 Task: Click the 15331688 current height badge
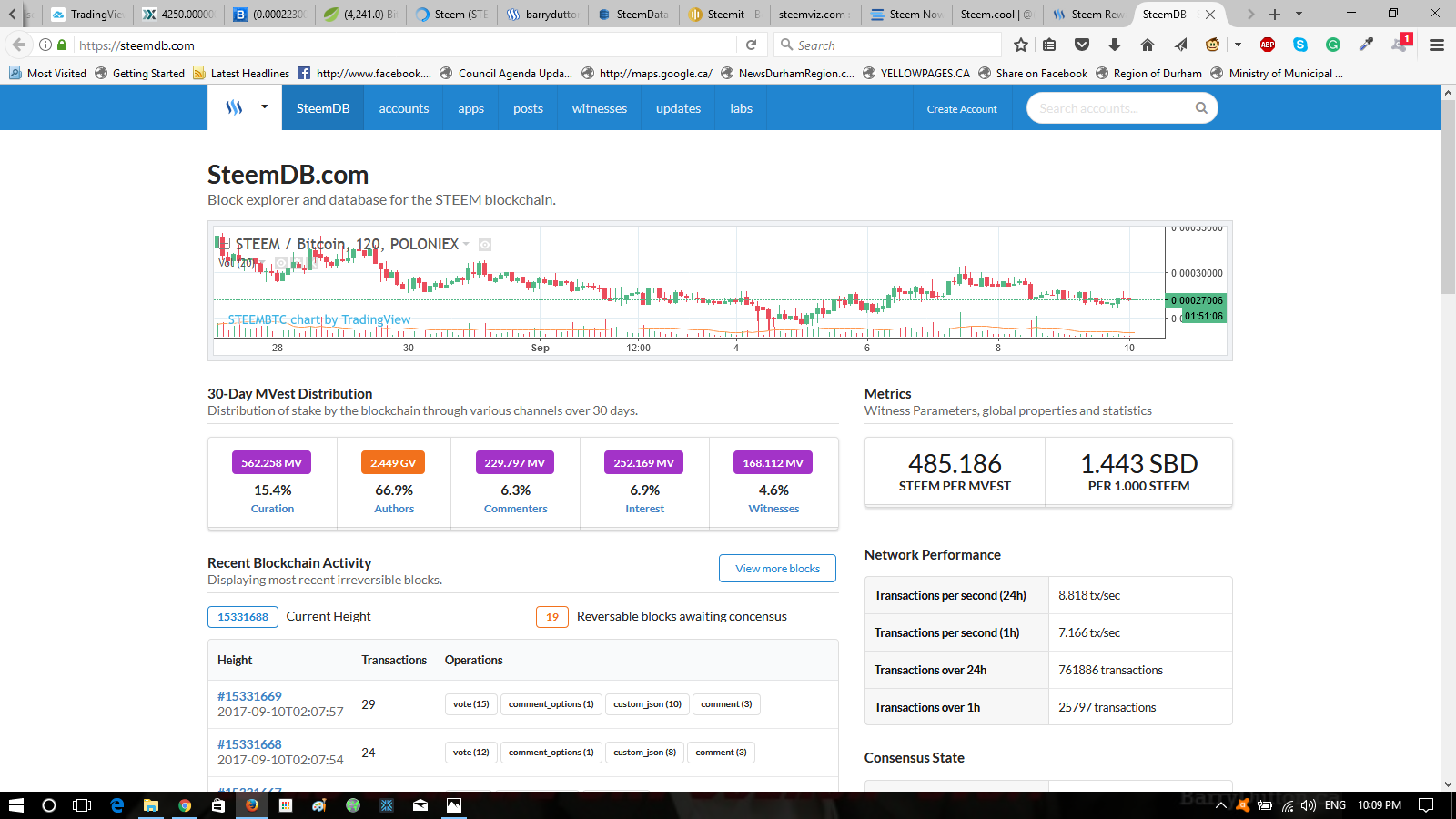(243, 617)
